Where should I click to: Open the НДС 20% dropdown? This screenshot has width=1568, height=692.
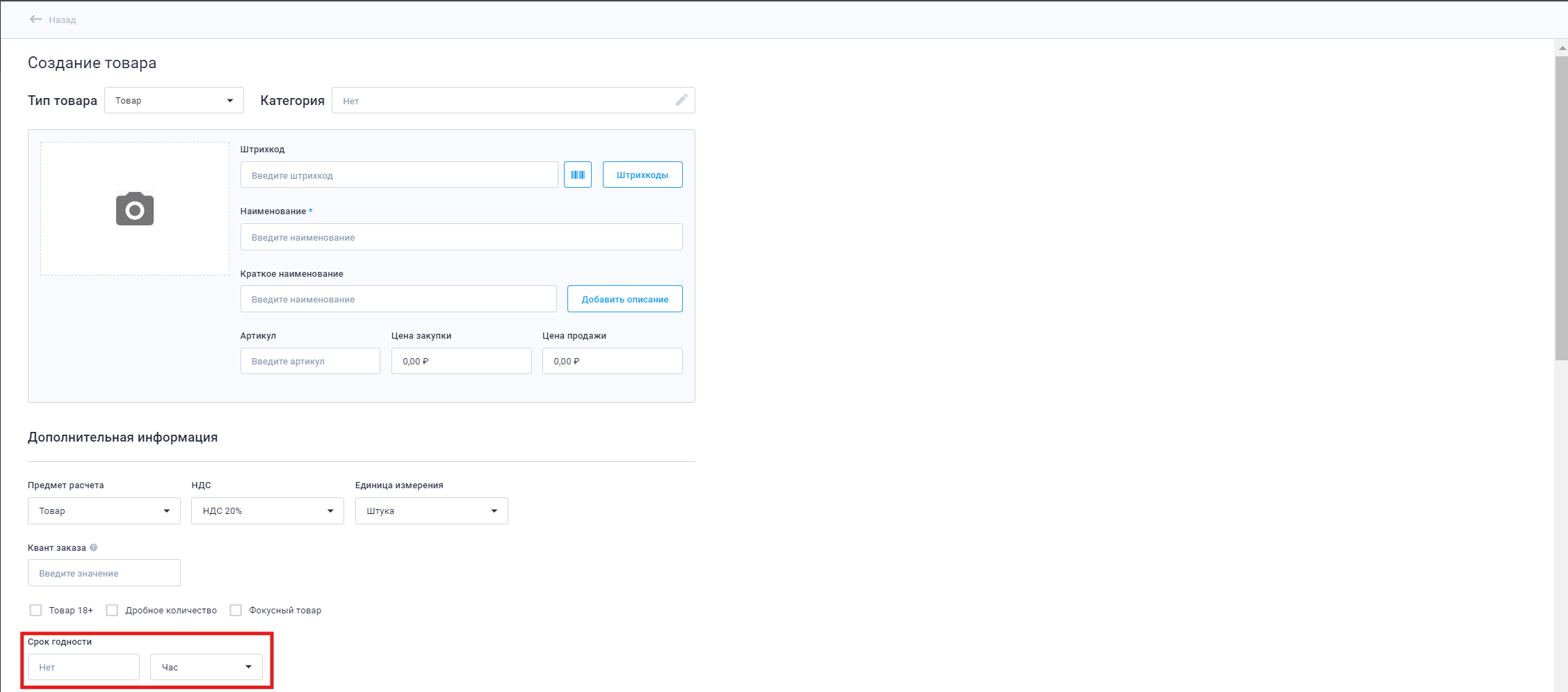point(268,510)
